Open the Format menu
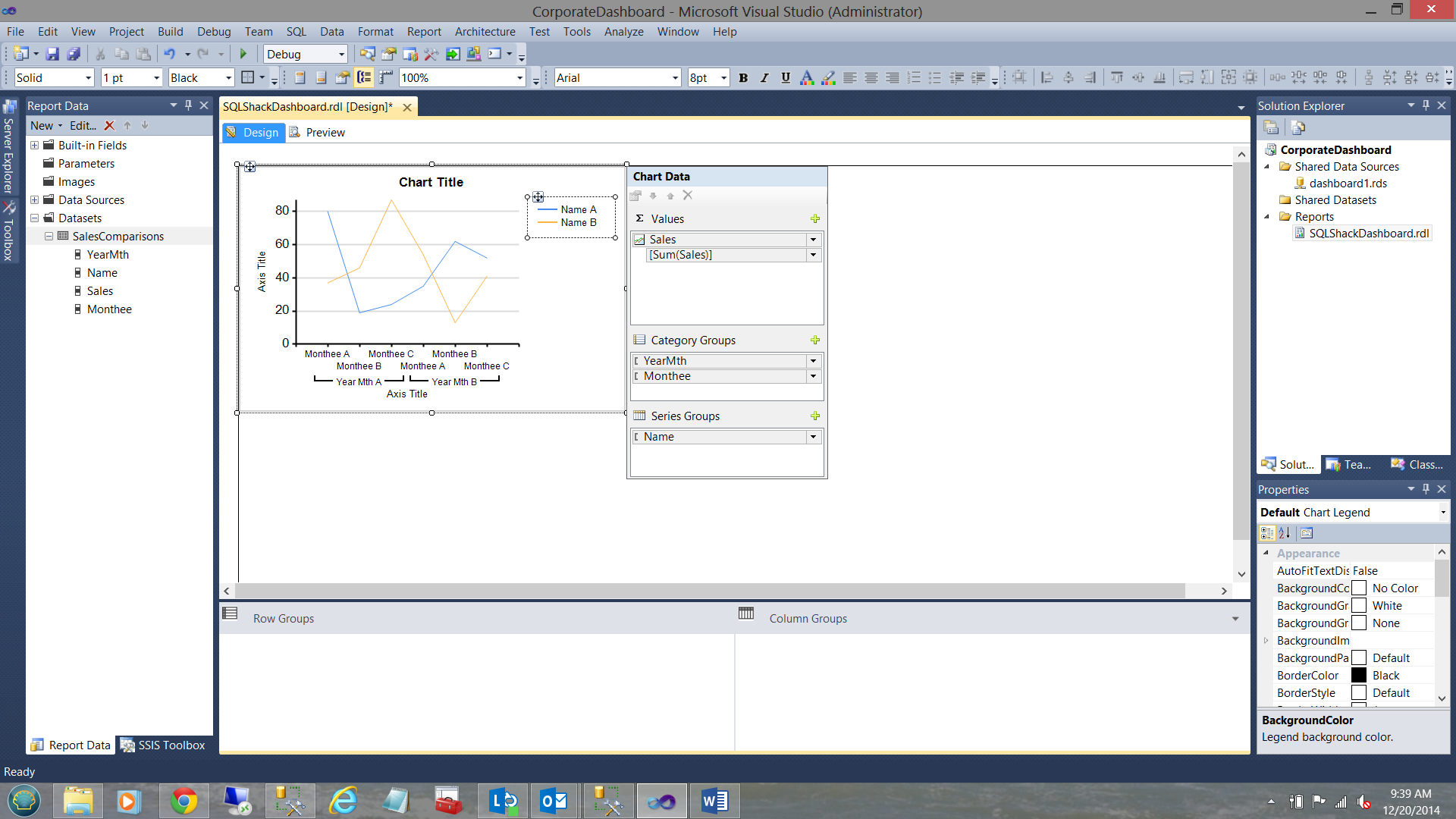1456x819 pixels. tap(375, 32)
